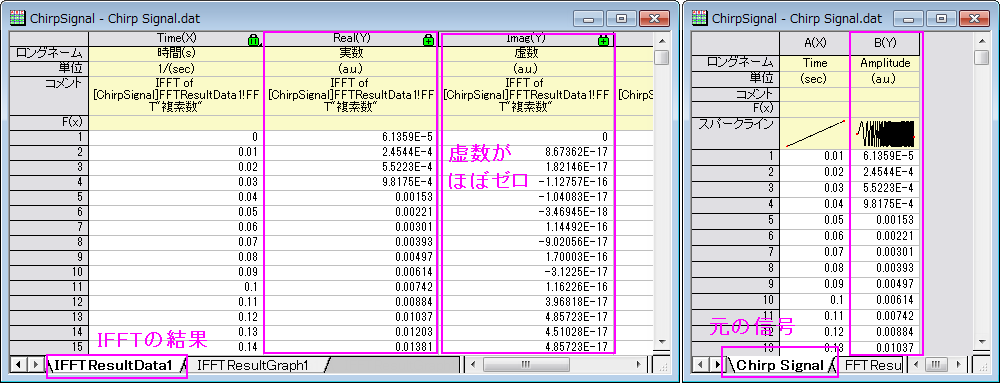Click the 時間(s) long name cell
1000x383 pixels.
point(175,54)
